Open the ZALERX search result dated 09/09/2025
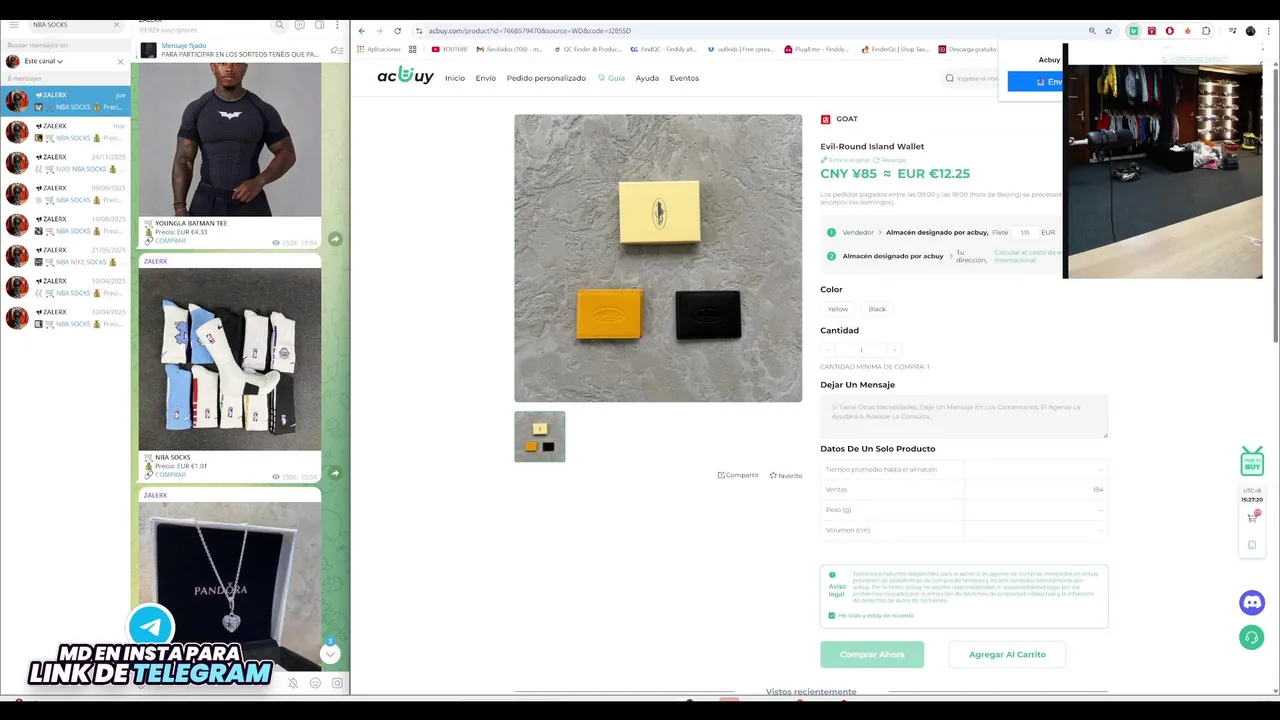This screenshot has height=720, width=1280. coord(66,194)
